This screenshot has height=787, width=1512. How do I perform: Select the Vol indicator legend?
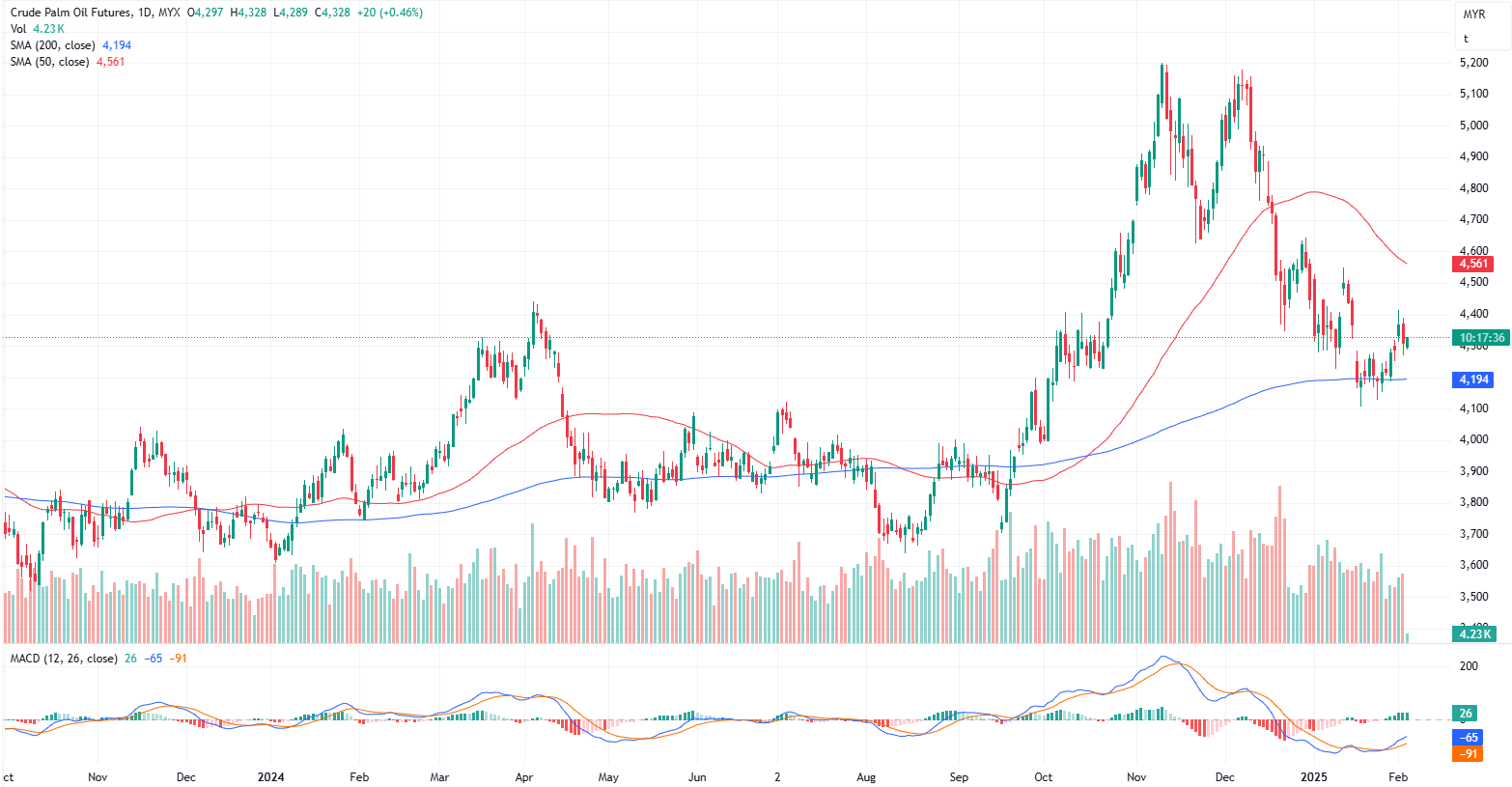coord(18,29)
